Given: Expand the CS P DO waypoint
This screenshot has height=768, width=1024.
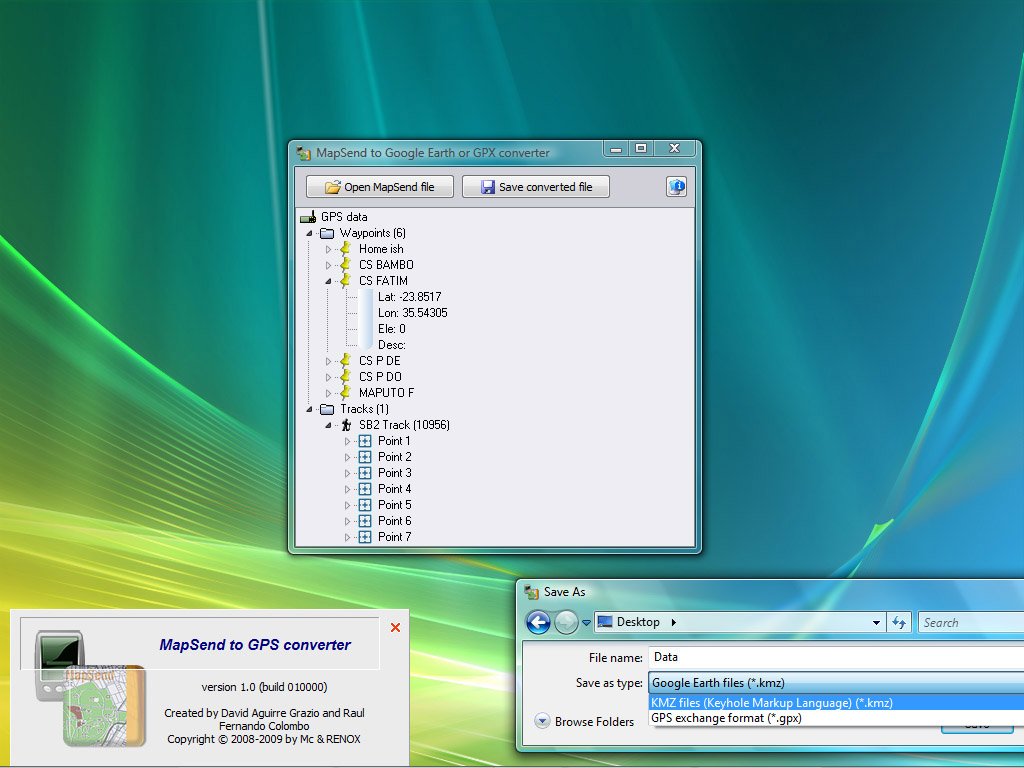Looking at the screenshot, I should (328, 377).
